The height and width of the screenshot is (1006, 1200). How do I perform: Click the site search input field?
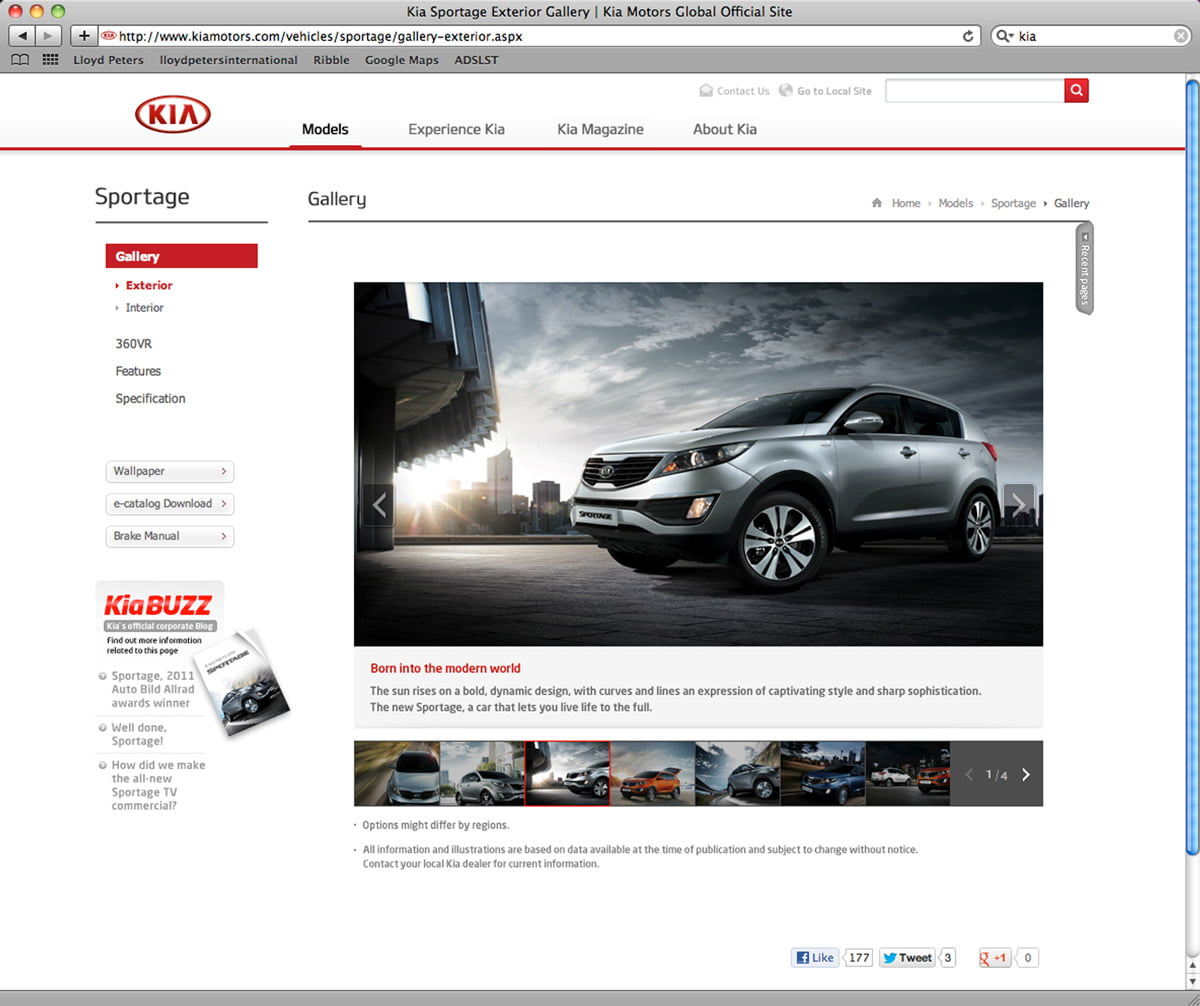pyautogui.click(x=974, y=91)
